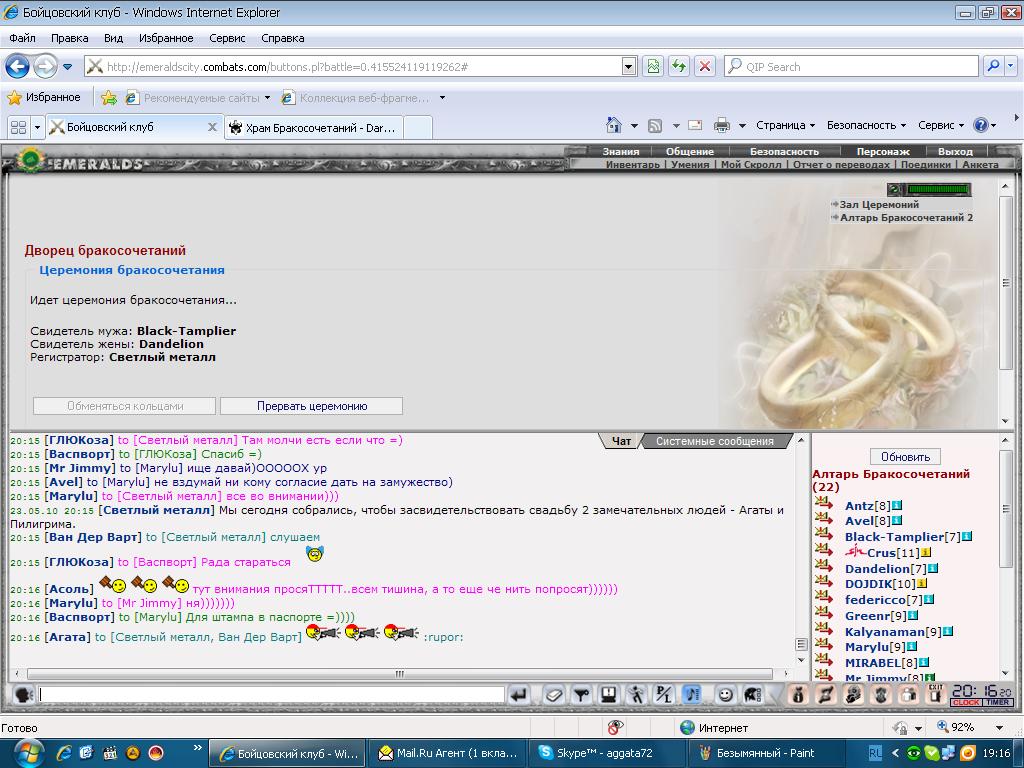Expand the QIP Search provider dropdown
Image resolution: width=1024 pixels, height=768 pixels.
pos(1011,66)
